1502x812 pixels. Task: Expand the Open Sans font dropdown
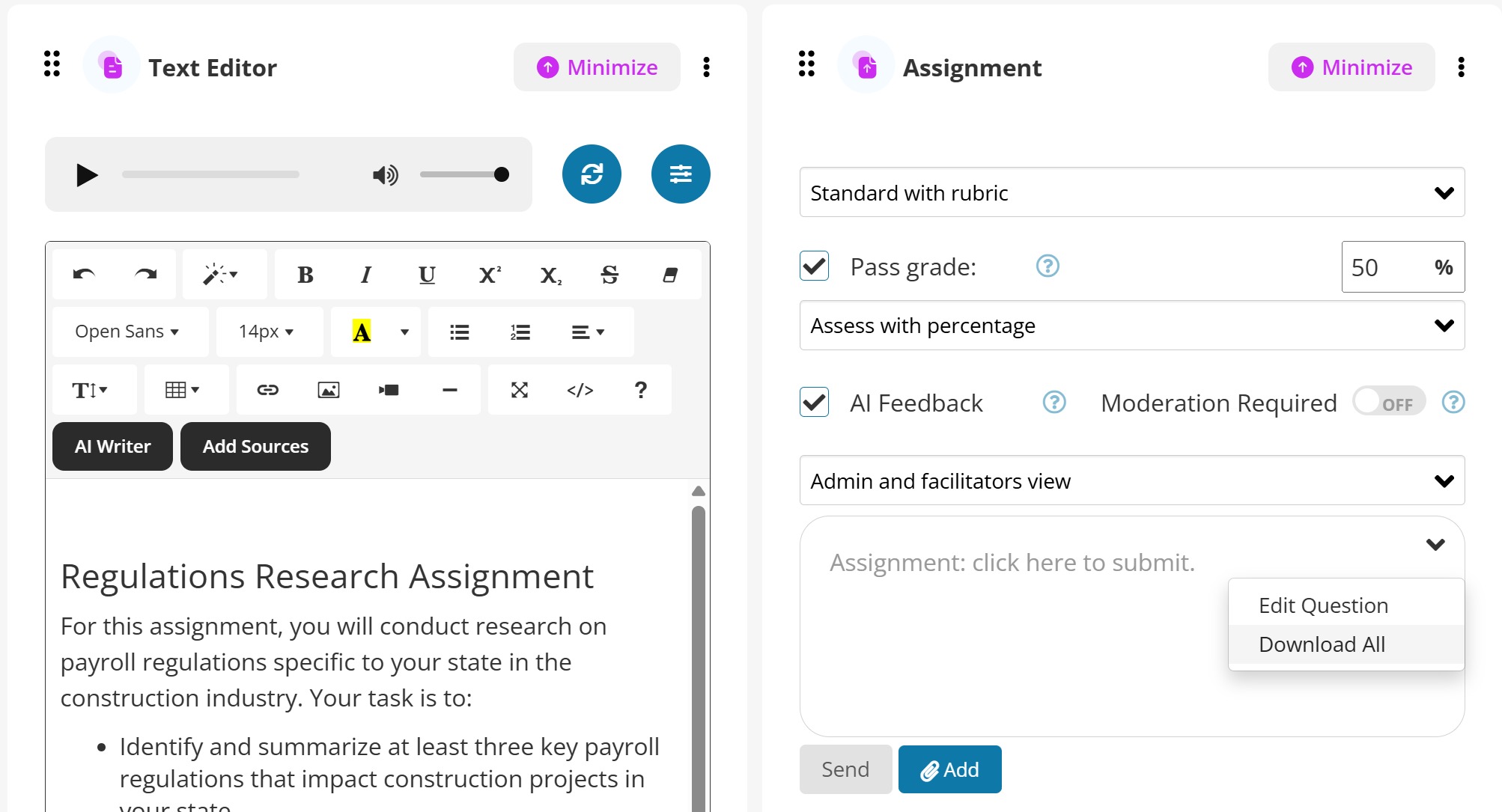[127, 332]
